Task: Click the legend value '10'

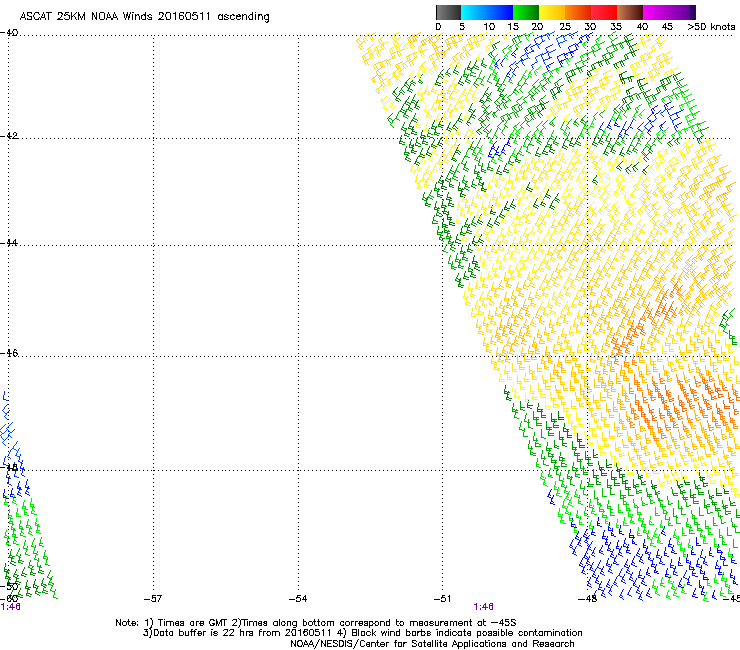Action: 489,27
